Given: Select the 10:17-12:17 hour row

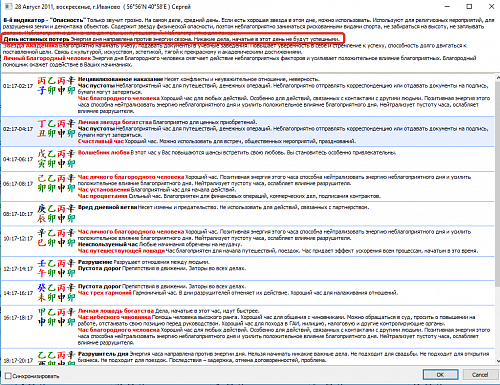Looking at the screenshot, I should point(248,241).
